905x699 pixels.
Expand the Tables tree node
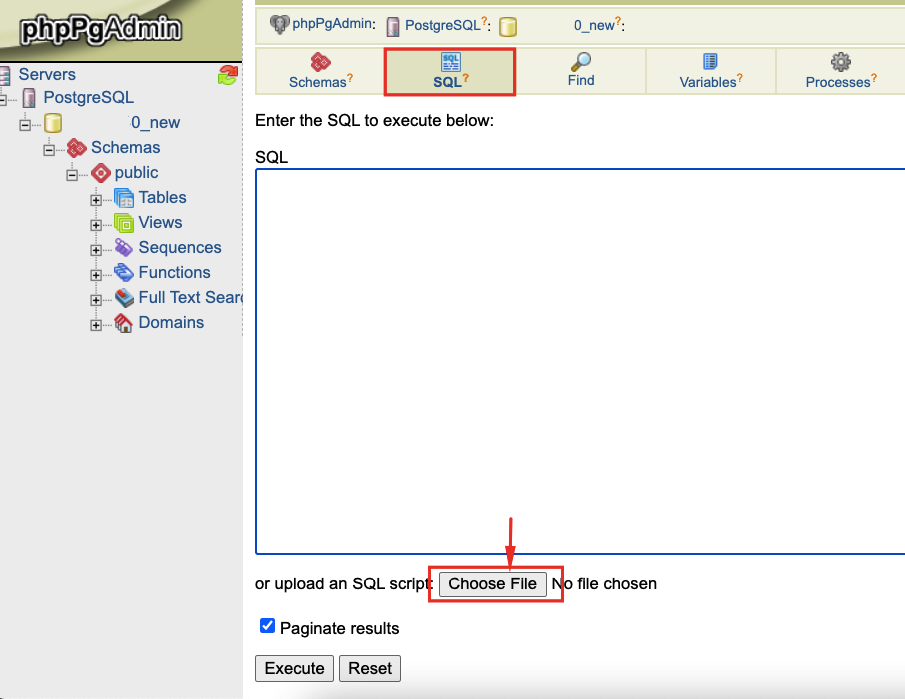pos(96,200)
